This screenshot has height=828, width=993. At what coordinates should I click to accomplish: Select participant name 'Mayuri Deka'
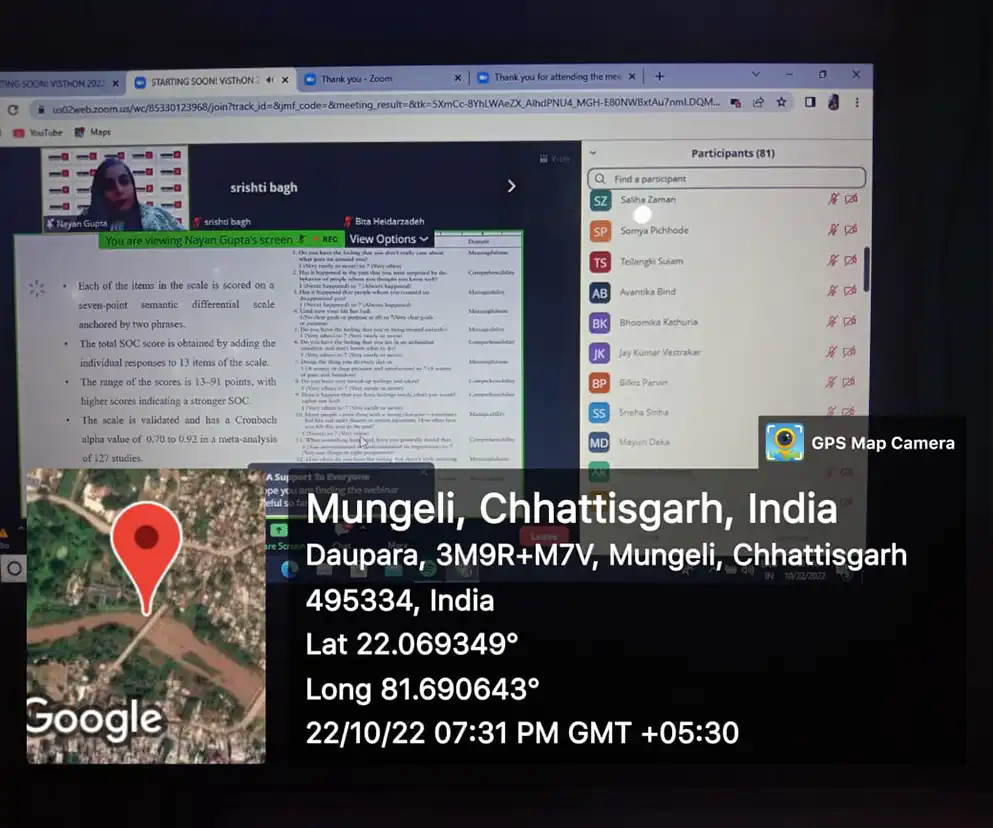[x=643, y=442]
